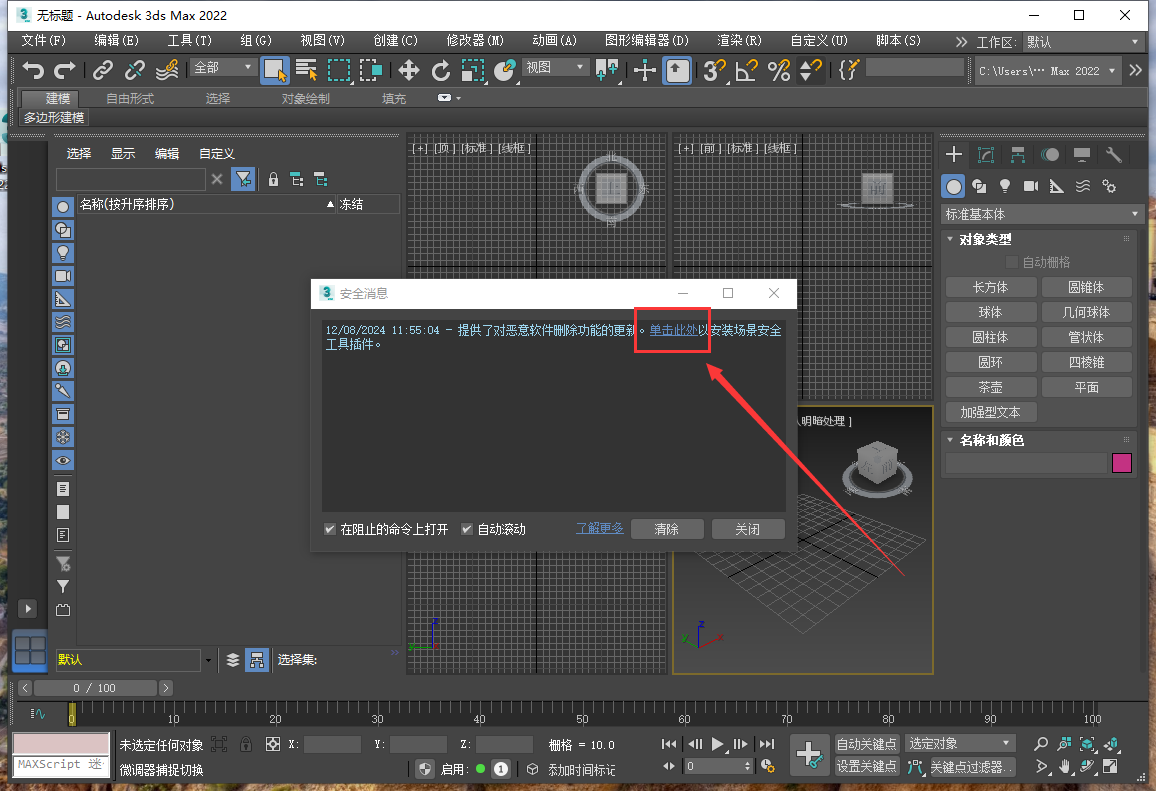1156x791 pixels.
Task: Choose the Rectangular Selection Region tool
Action: 339,71
